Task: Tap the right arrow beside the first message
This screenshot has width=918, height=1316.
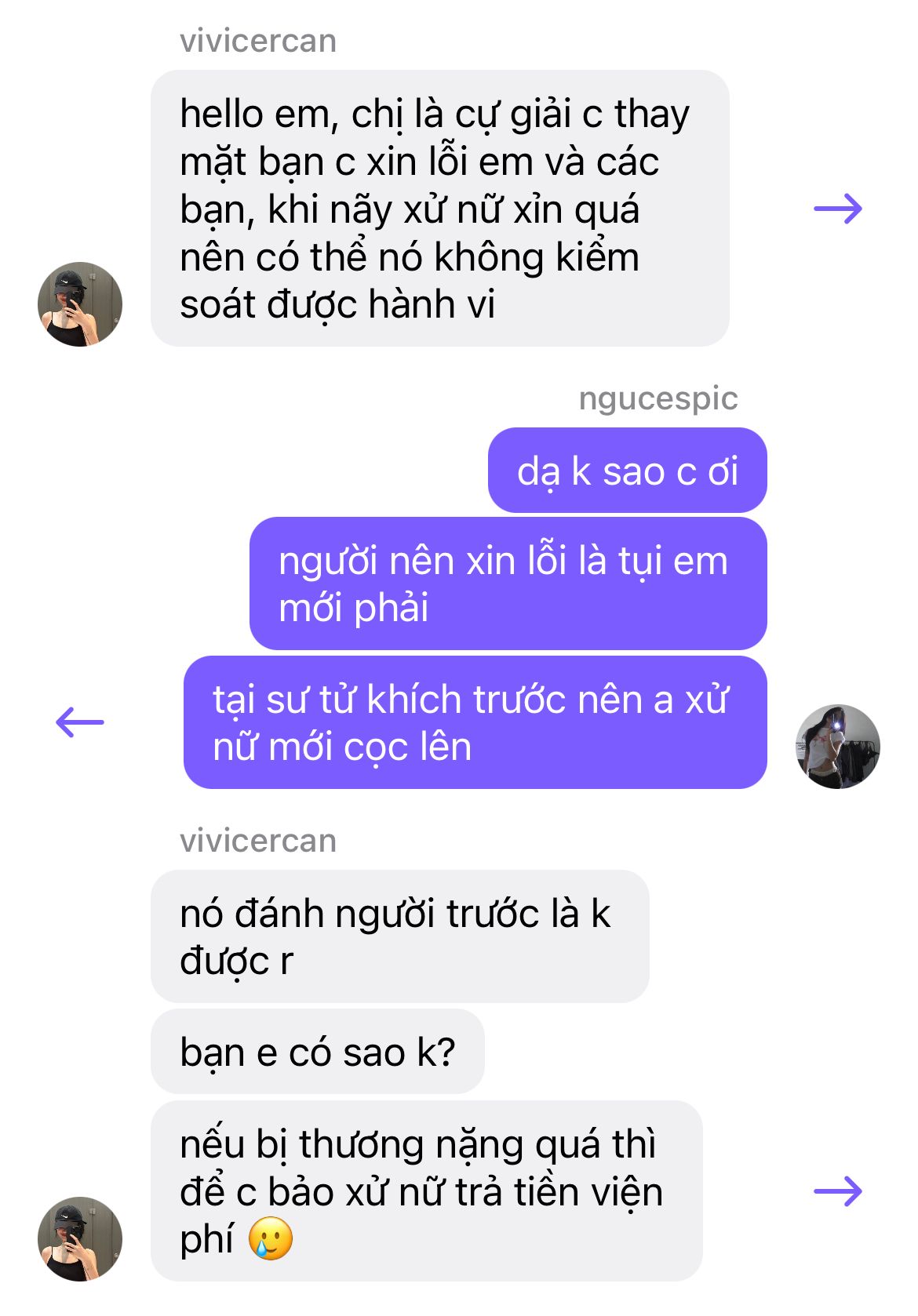Action: click(x=838, y=209)
